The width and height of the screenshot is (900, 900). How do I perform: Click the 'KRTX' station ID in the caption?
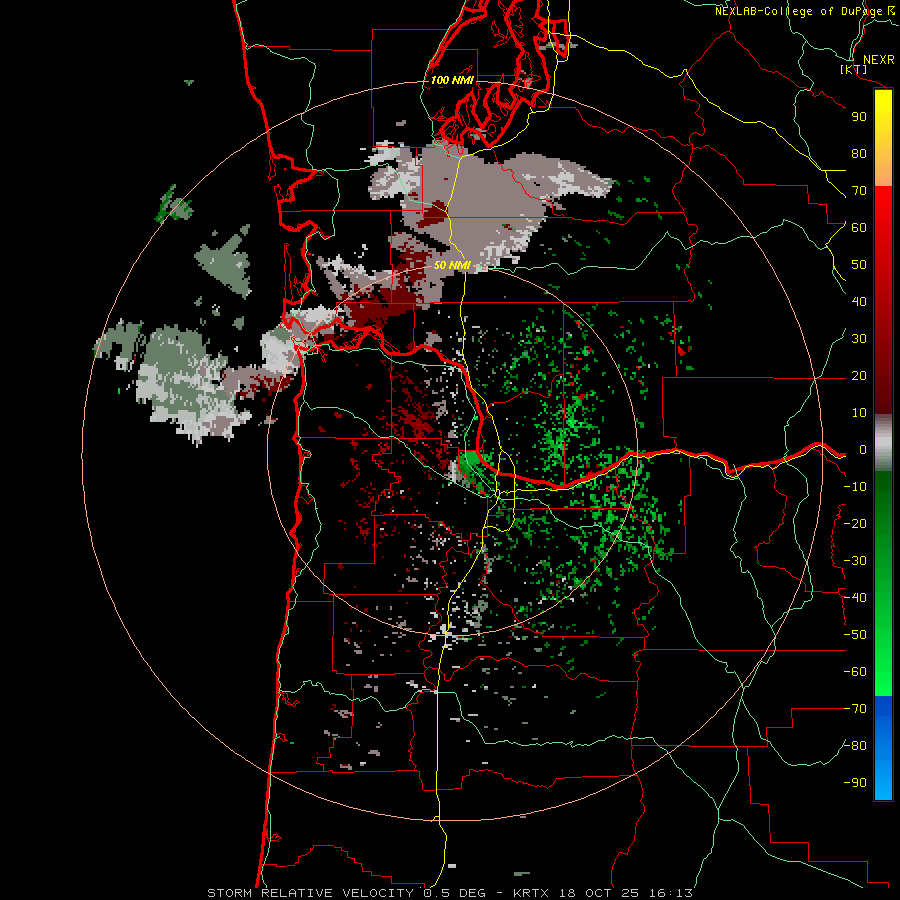coord(531,893)
